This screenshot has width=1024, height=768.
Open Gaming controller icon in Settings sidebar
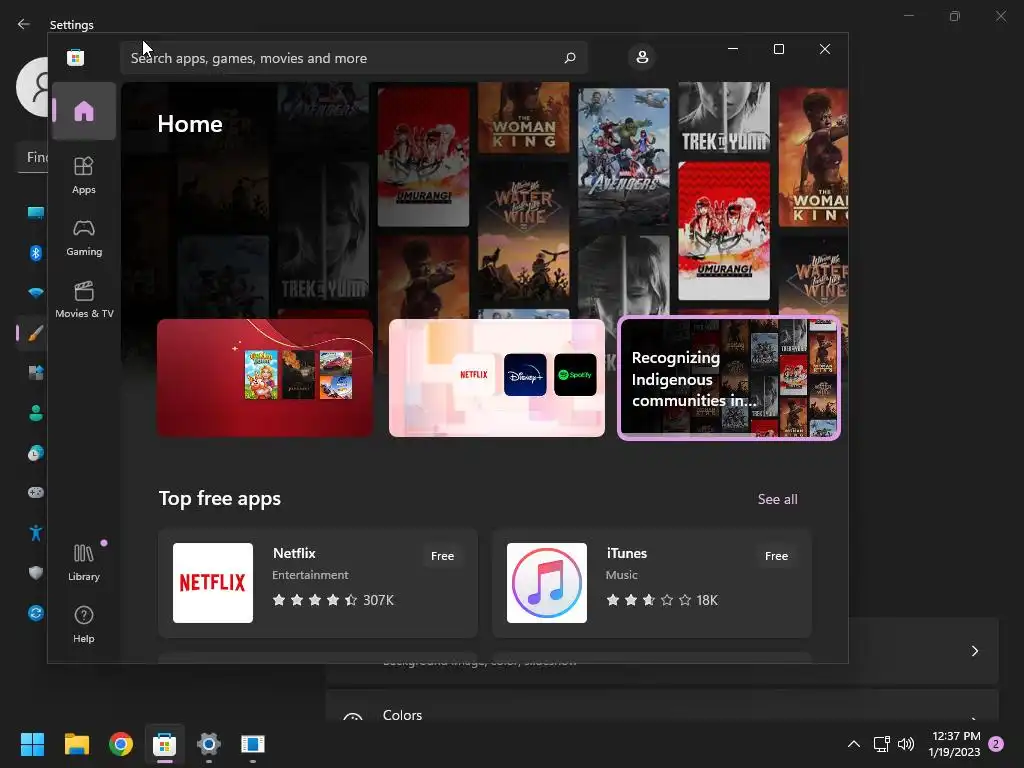[x=36, y=492]
